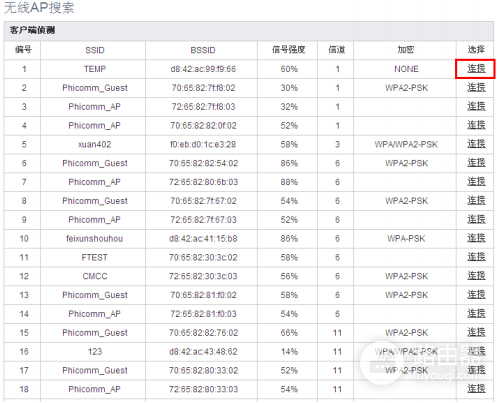Image resolution: width=500 pixels, height=403 pixels.
Task: Select BSSID 70:65:82:82:76:02
Action: point(203,333)
